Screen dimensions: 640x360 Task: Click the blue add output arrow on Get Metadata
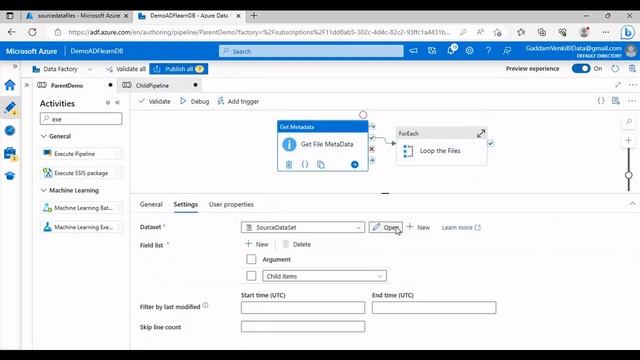click(355, 164)
